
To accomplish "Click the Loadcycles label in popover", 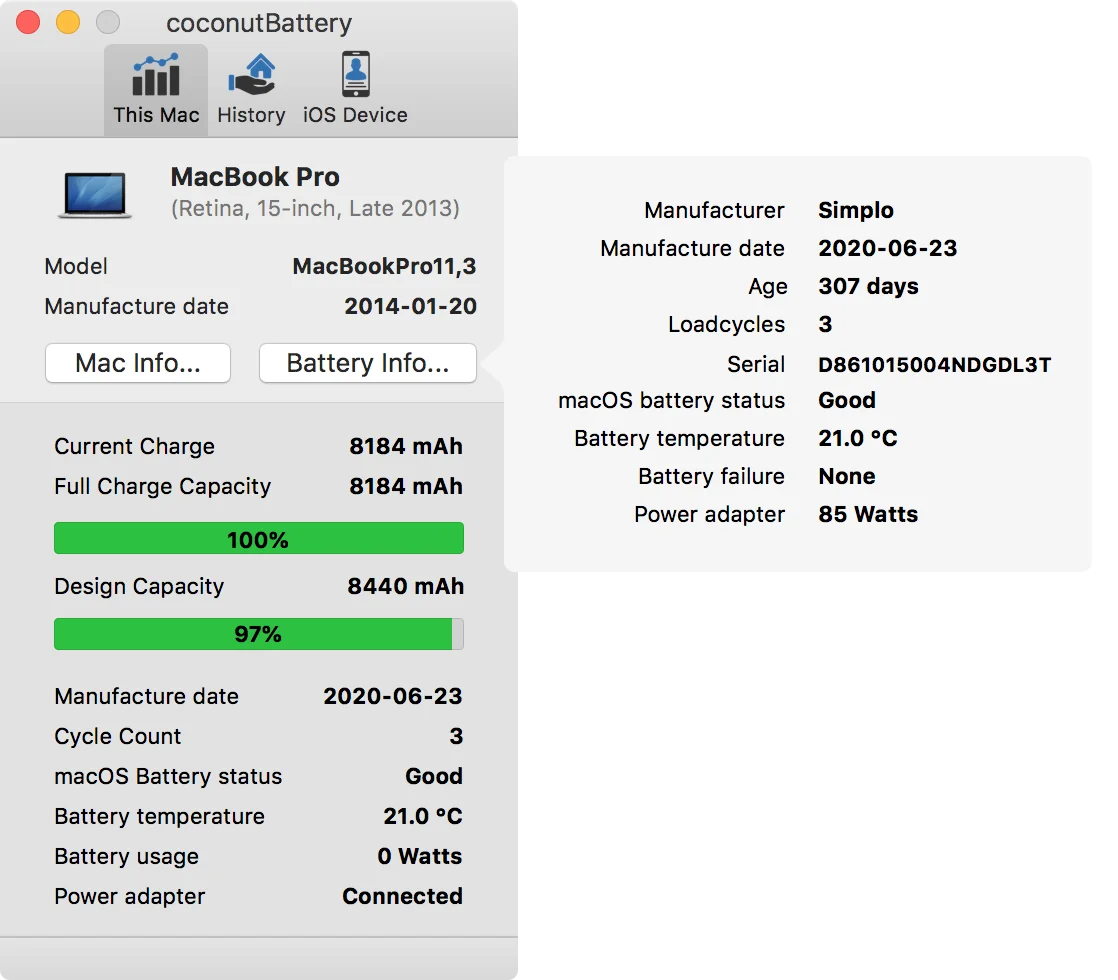I will coord(727,325).
